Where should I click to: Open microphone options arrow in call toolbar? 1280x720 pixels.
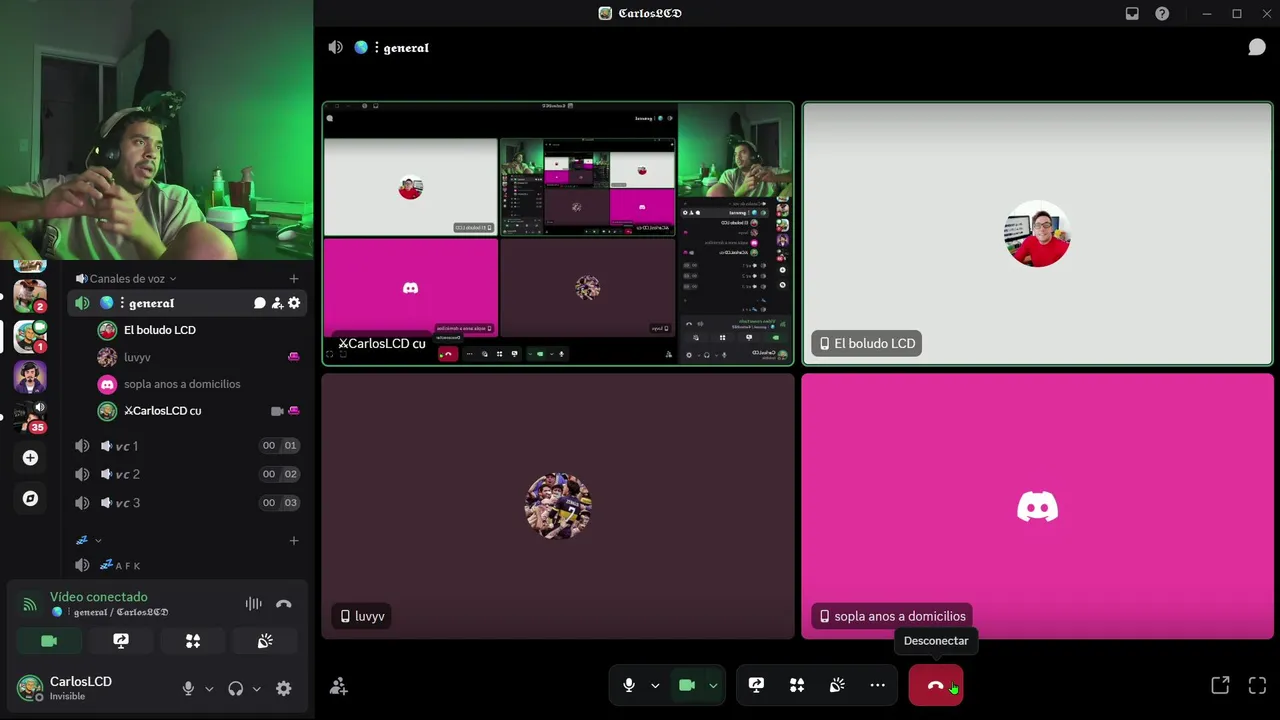(655, 685)
